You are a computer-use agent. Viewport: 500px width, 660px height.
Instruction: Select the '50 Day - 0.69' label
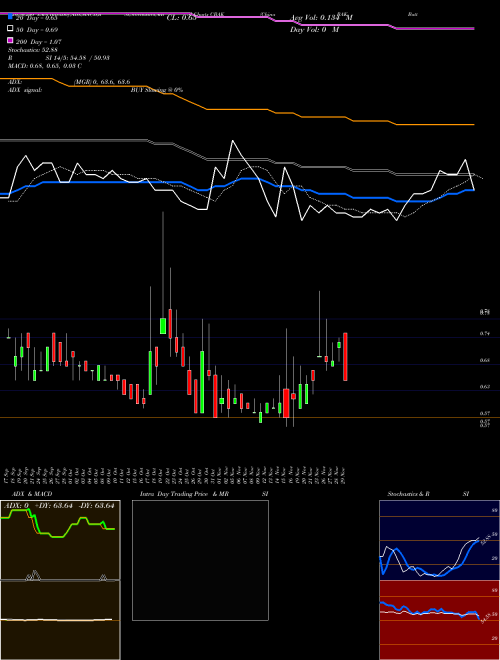[37, 30]
